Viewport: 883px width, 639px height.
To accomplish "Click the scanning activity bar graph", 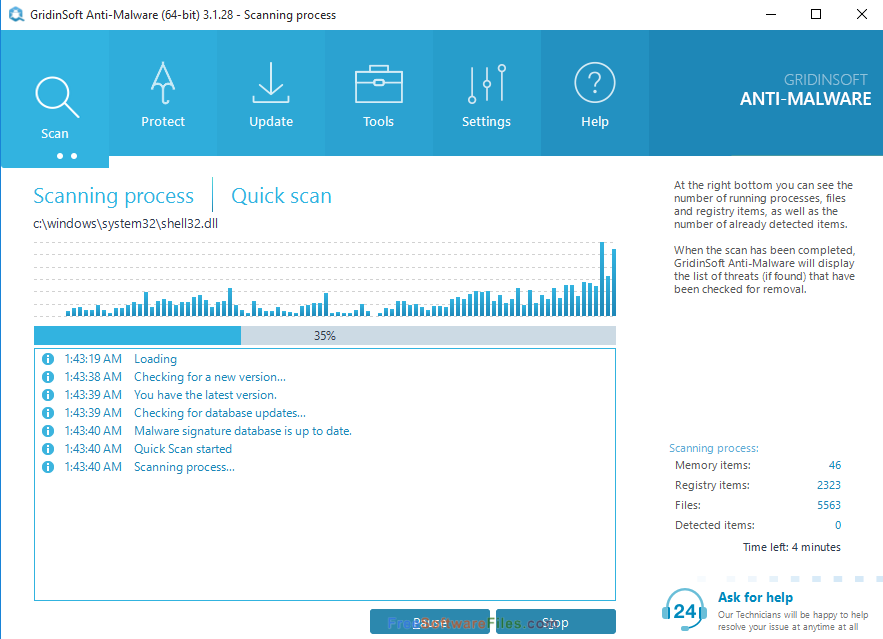I will 325,279.
